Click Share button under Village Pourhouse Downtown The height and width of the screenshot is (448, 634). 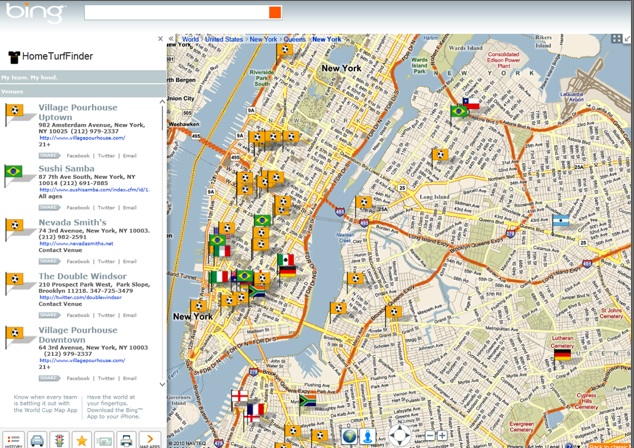(x=49, y=378)
